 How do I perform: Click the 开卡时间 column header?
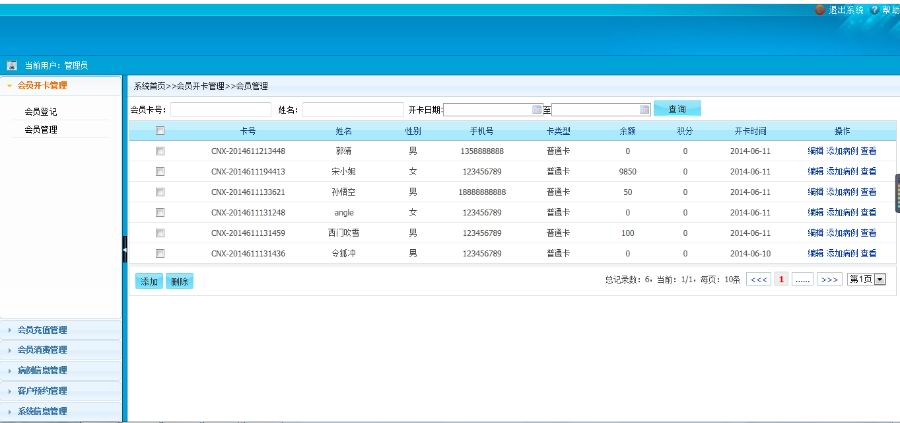click(x=750, y=131)
